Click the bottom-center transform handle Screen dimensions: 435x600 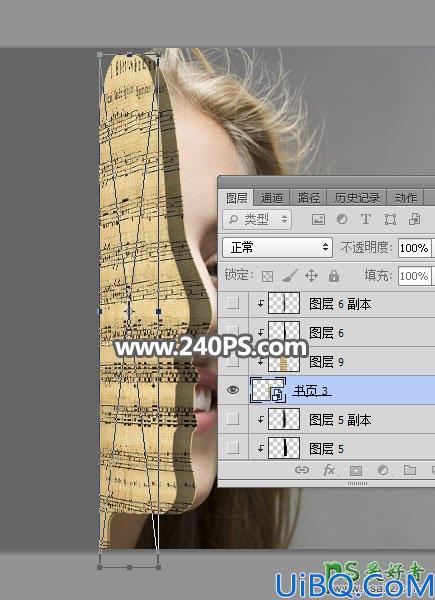coord(129,567)
